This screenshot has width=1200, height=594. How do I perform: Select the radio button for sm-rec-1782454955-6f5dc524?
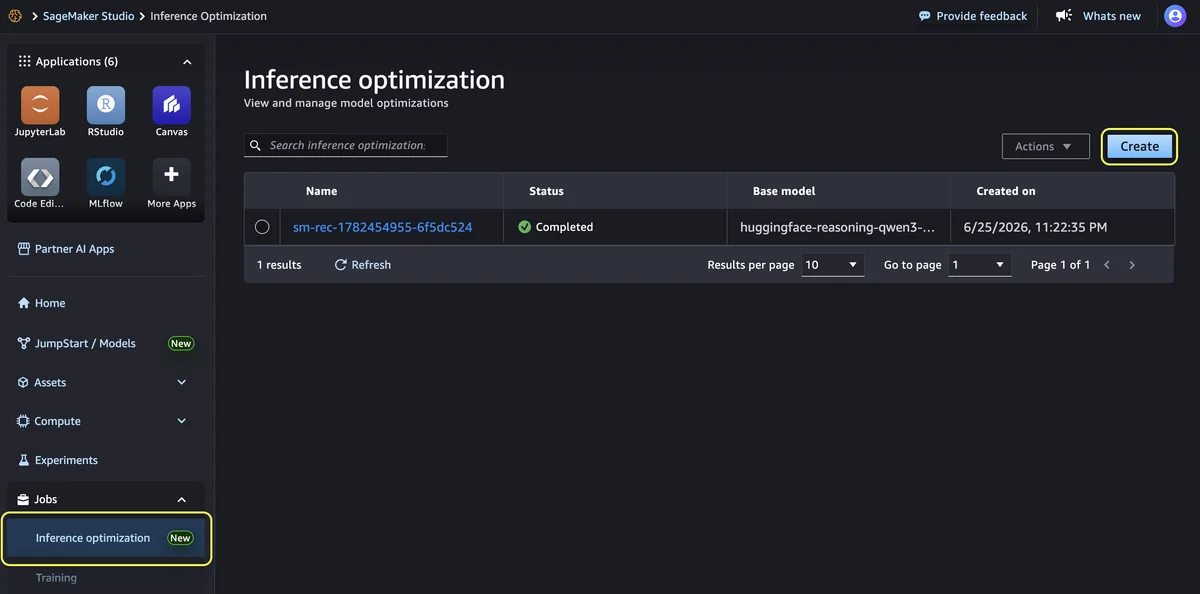262,227
